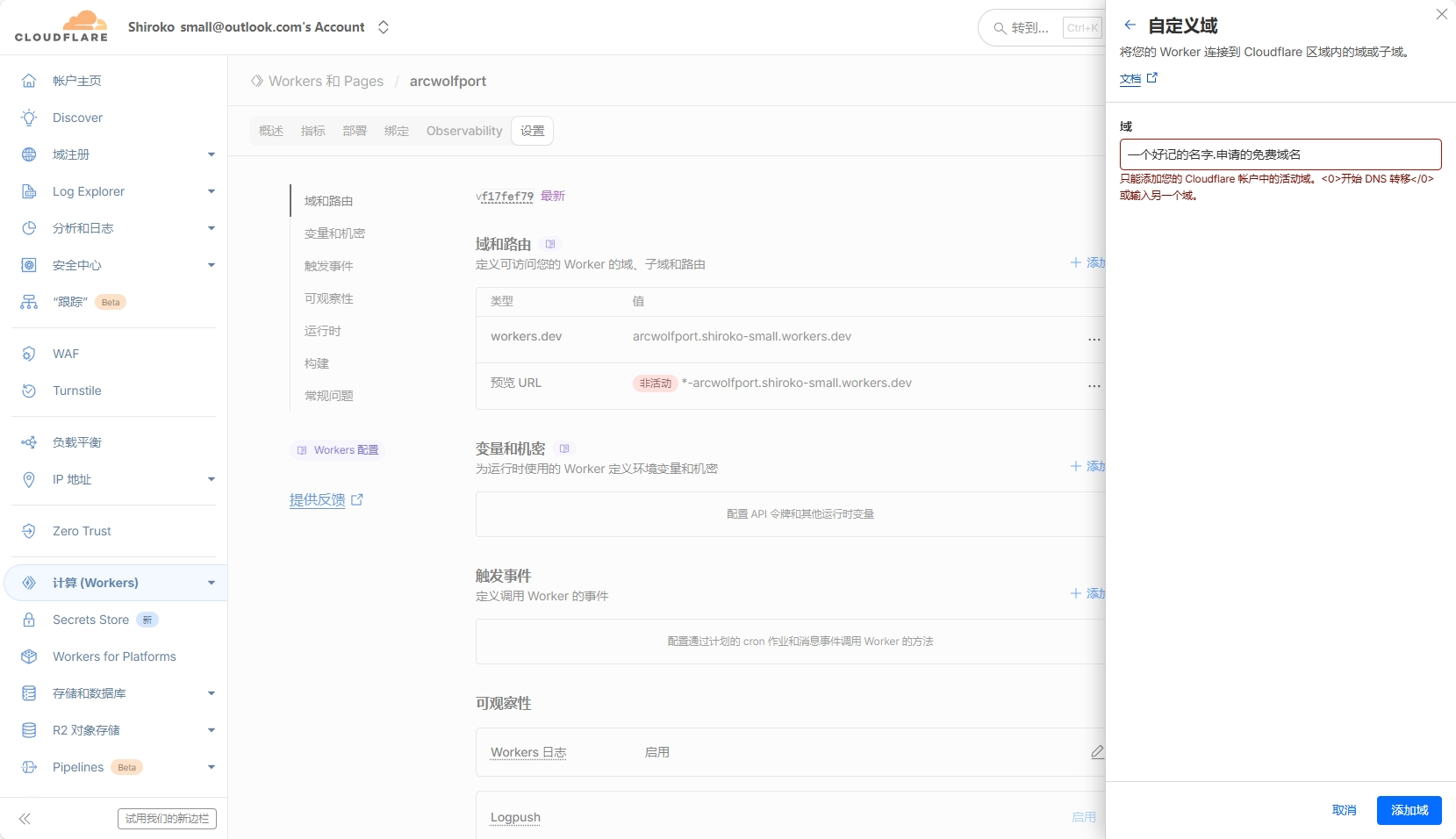Open three-dot menu for preview URL row
The height and width of the screenshot is (839, 1456).
(x=1094, y=385)
